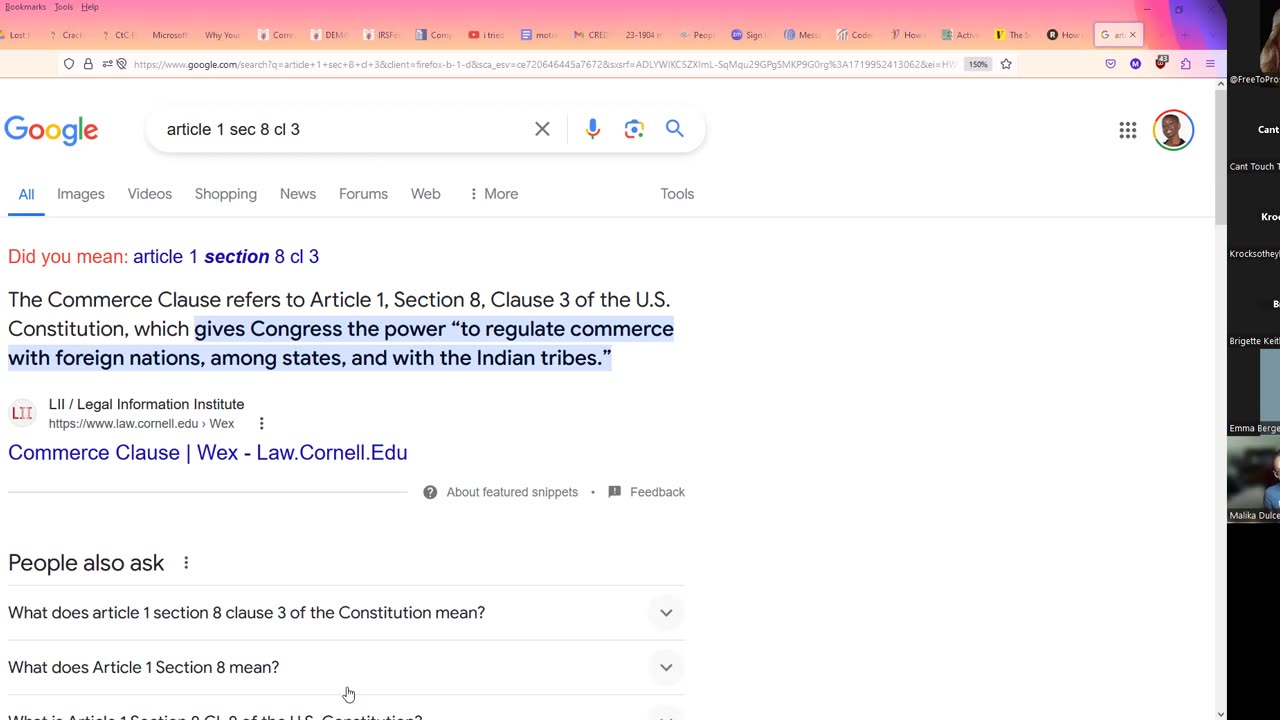Clear the search box with the X icon
The image size is (1280, 720).
click(x=542, y=129)
